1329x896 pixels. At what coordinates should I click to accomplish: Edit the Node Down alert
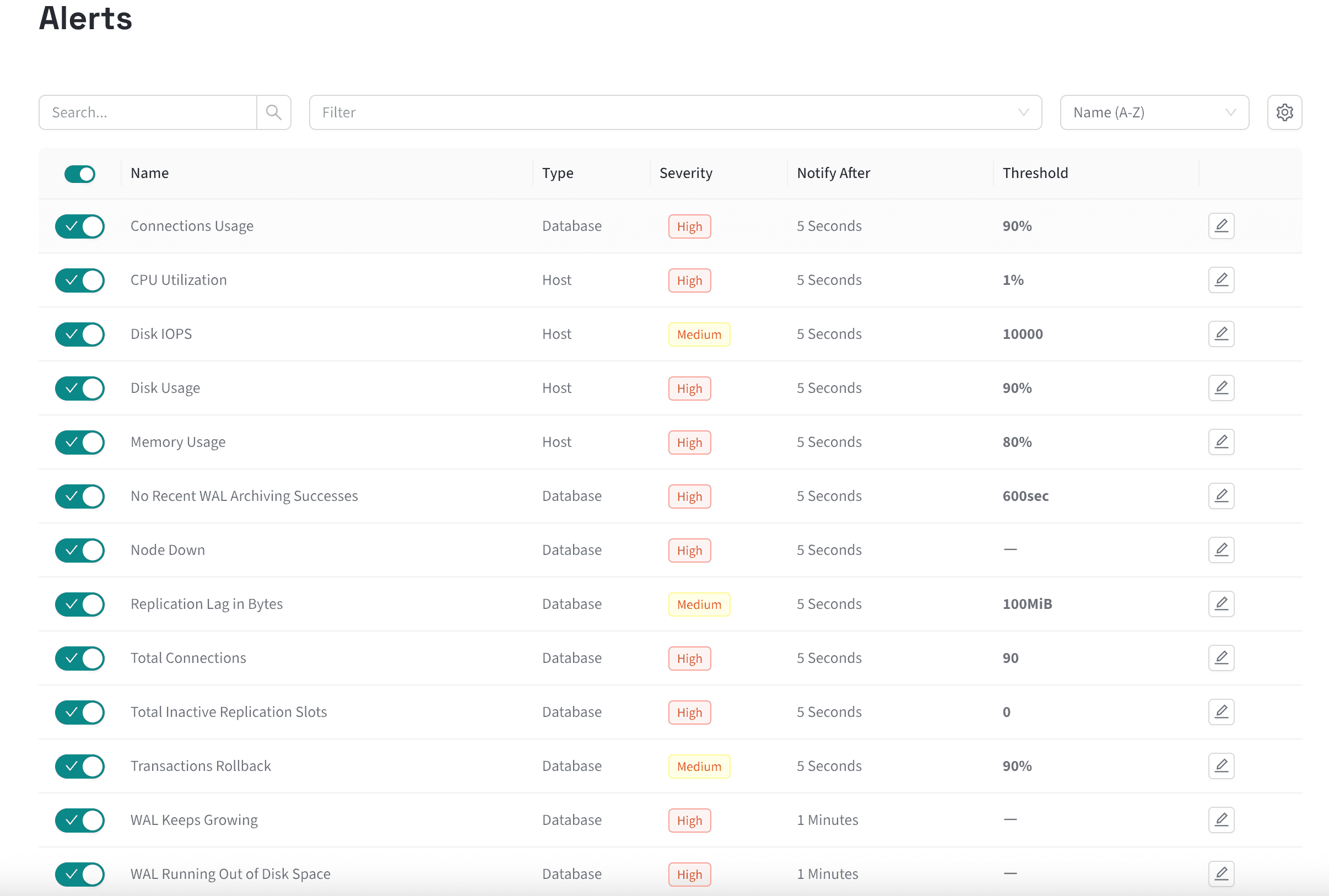(1221, 550)
